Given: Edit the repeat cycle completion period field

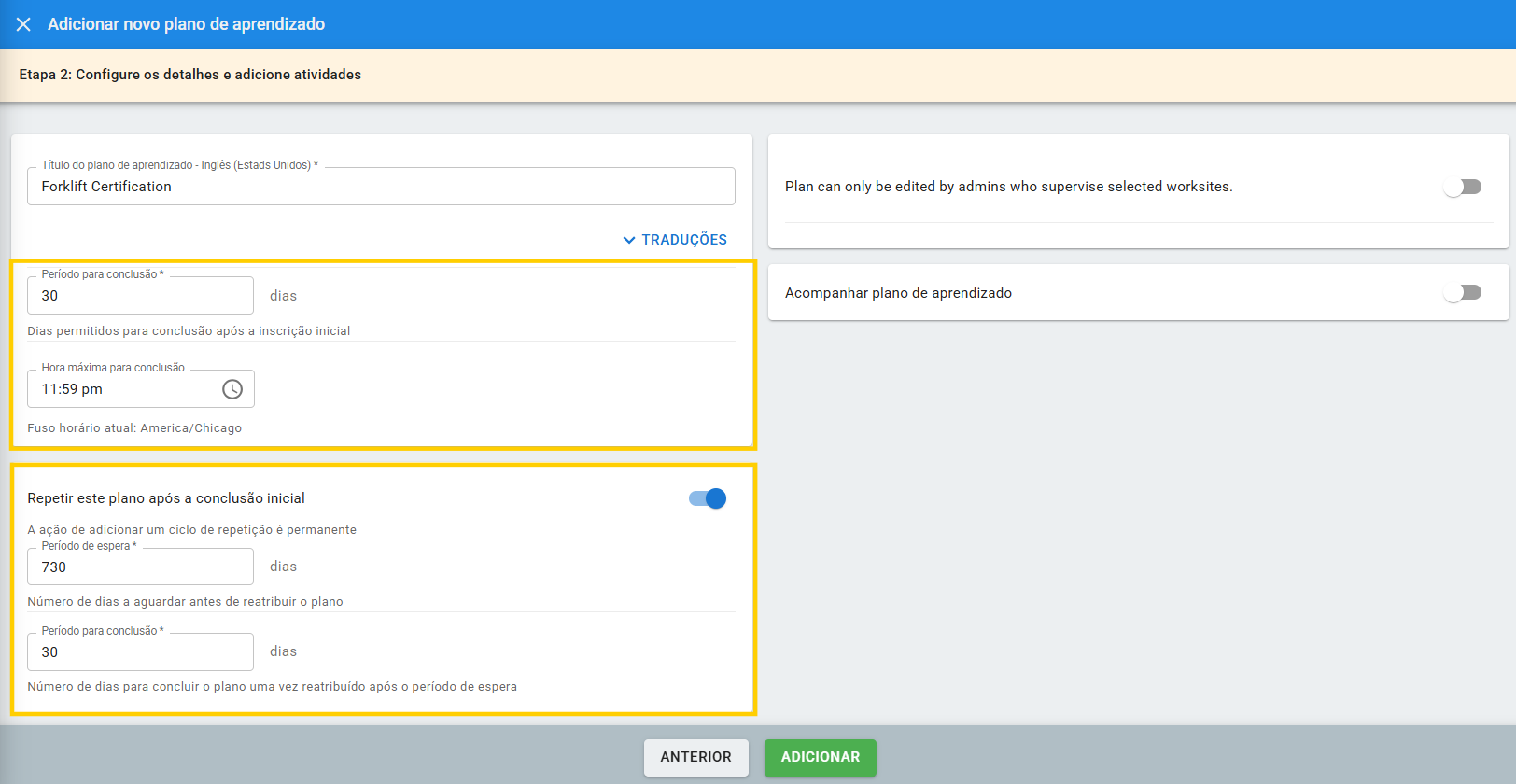Looking at the screenshot, I should tap(140, 652).
